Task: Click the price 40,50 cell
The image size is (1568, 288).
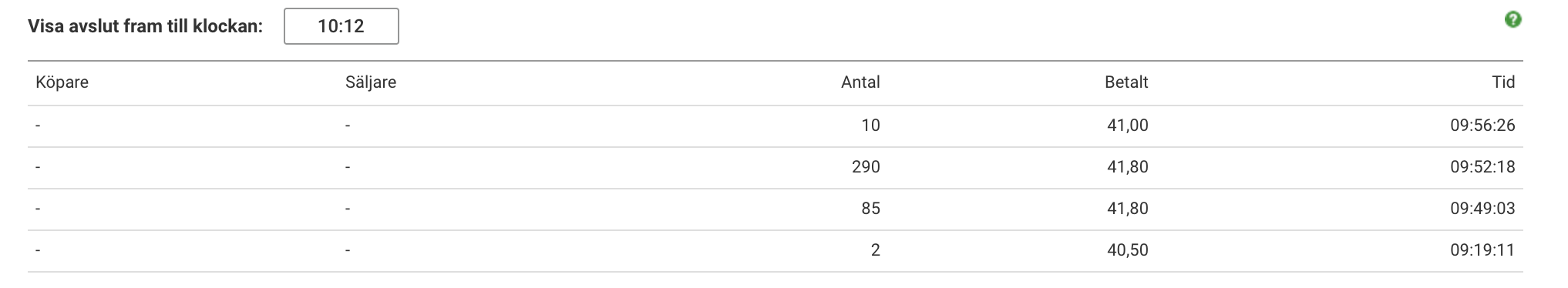Action: [1128, 250]
